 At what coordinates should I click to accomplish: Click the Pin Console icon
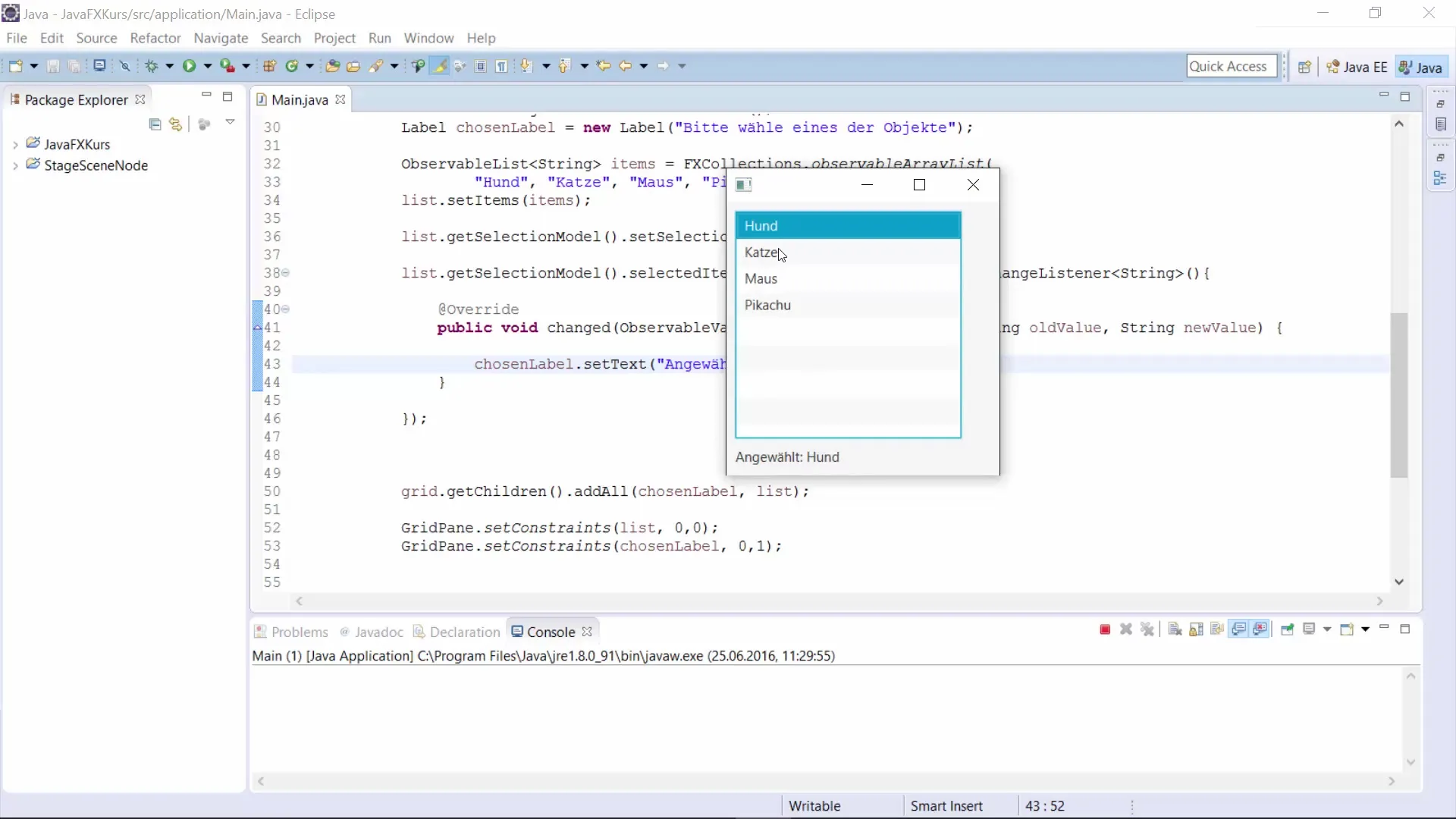(x=1287, y=629)
